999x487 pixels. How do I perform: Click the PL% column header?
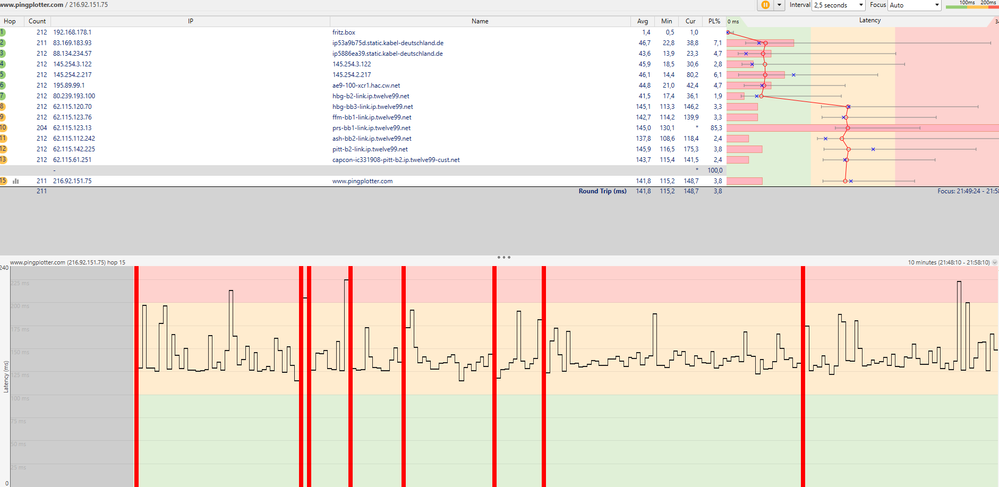click(714, 21)
